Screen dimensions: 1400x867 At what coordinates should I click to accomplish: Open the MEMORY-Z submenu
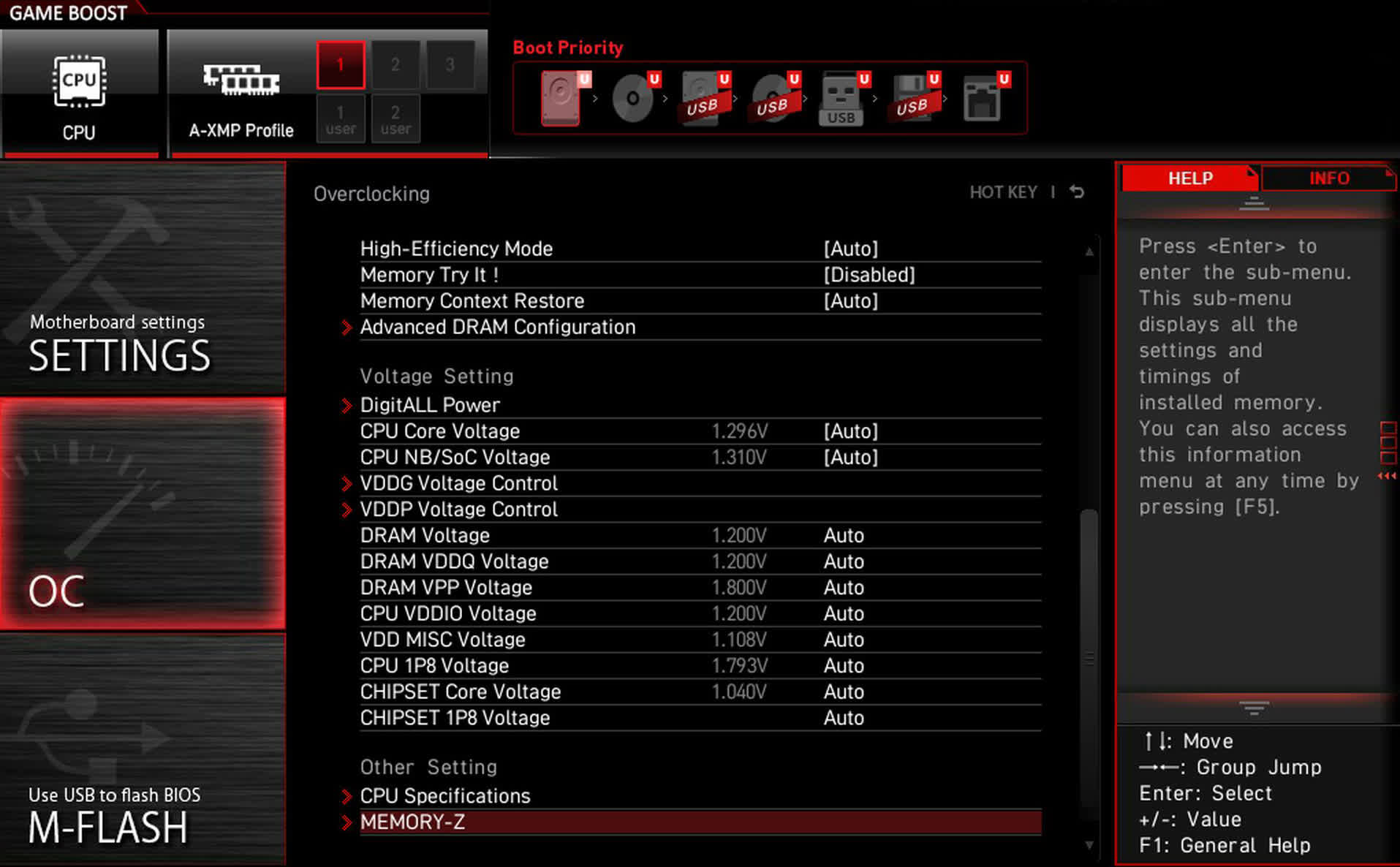(x=412, y=822)
